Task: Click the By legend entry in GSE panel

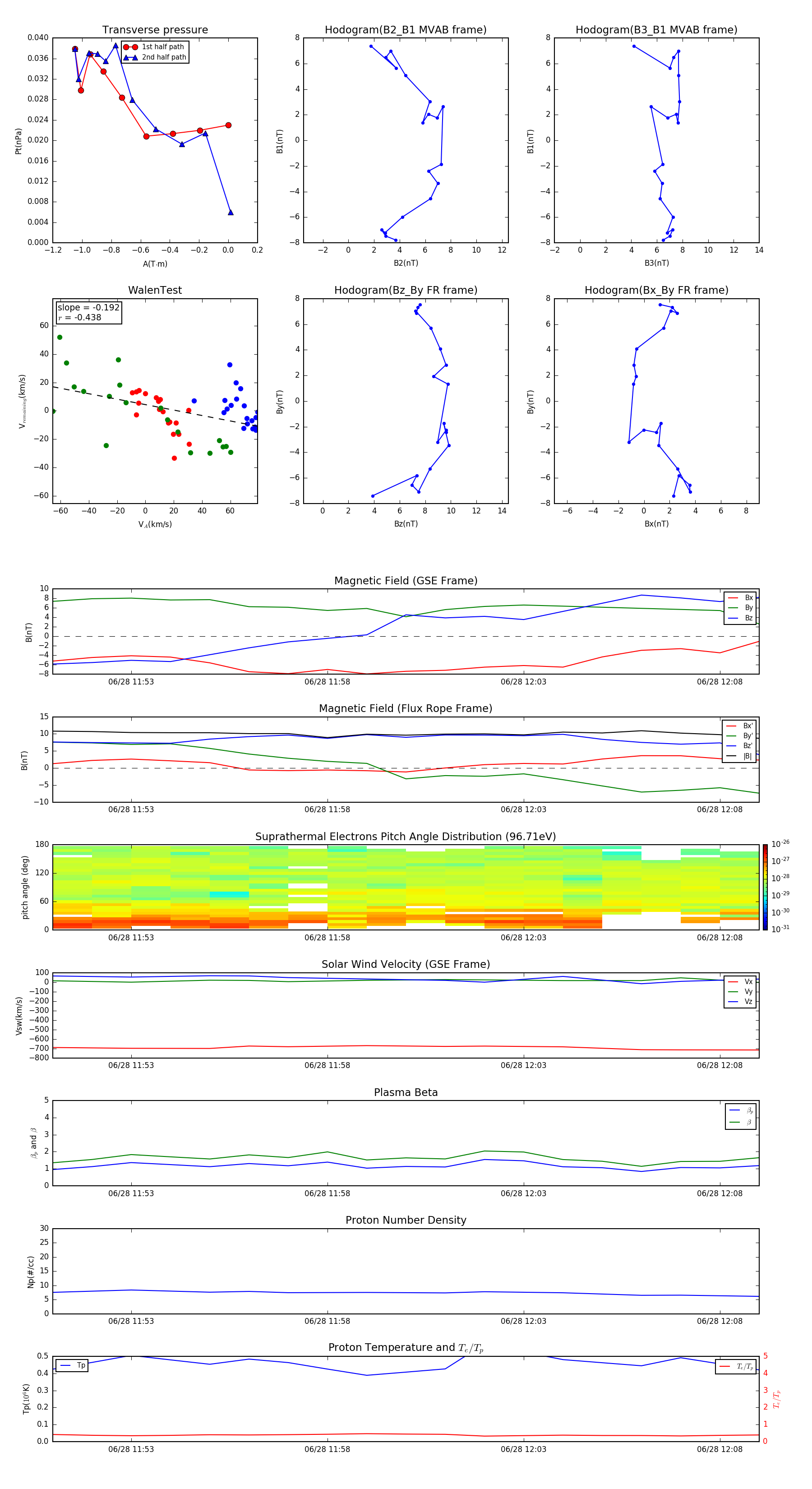Action: 740,607
